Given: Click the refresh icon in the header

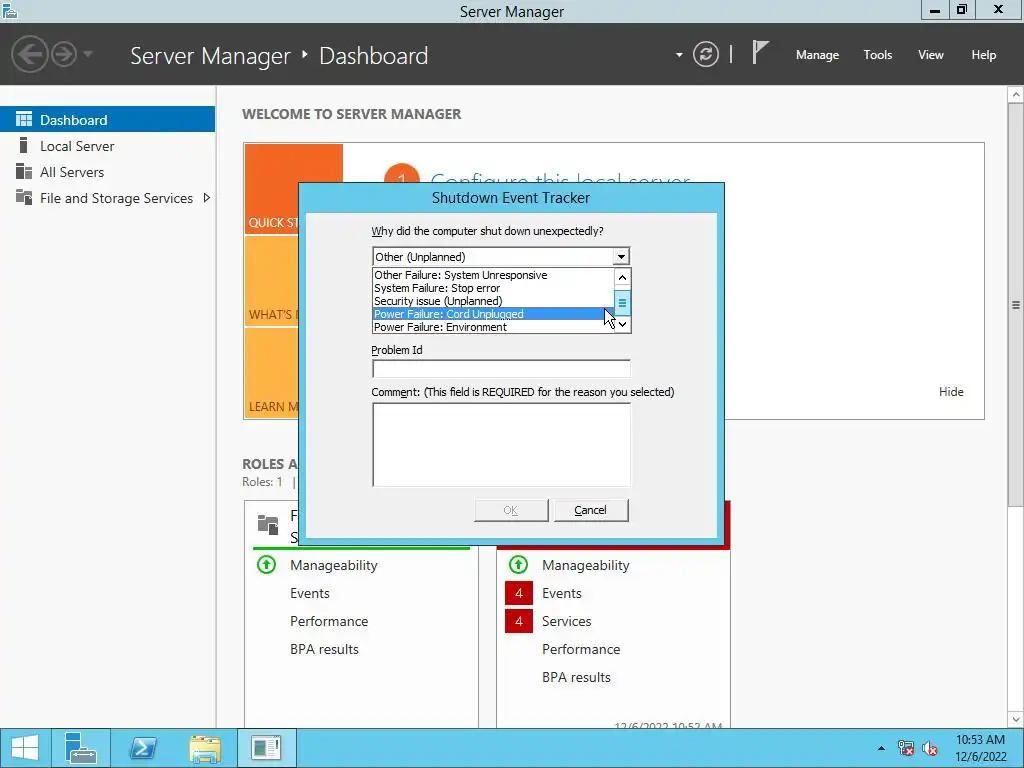Looking at the screenshot, I should (x=705, y=54).
